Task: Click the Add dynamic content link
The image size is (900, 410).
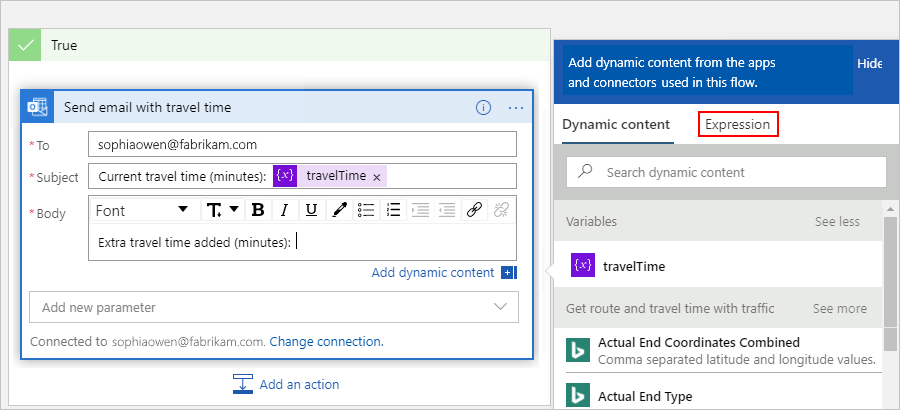Action: (433, 273)
